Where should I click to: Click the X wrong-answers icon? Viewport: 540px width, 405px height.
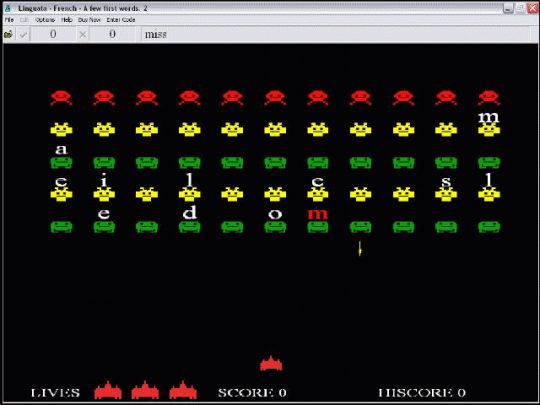[x=83, y=34]
